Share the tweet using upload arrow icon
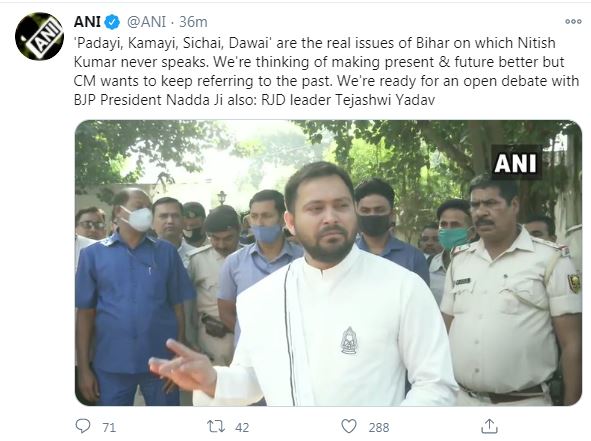Viewport: 591px width, 441px height. [489, 426]
